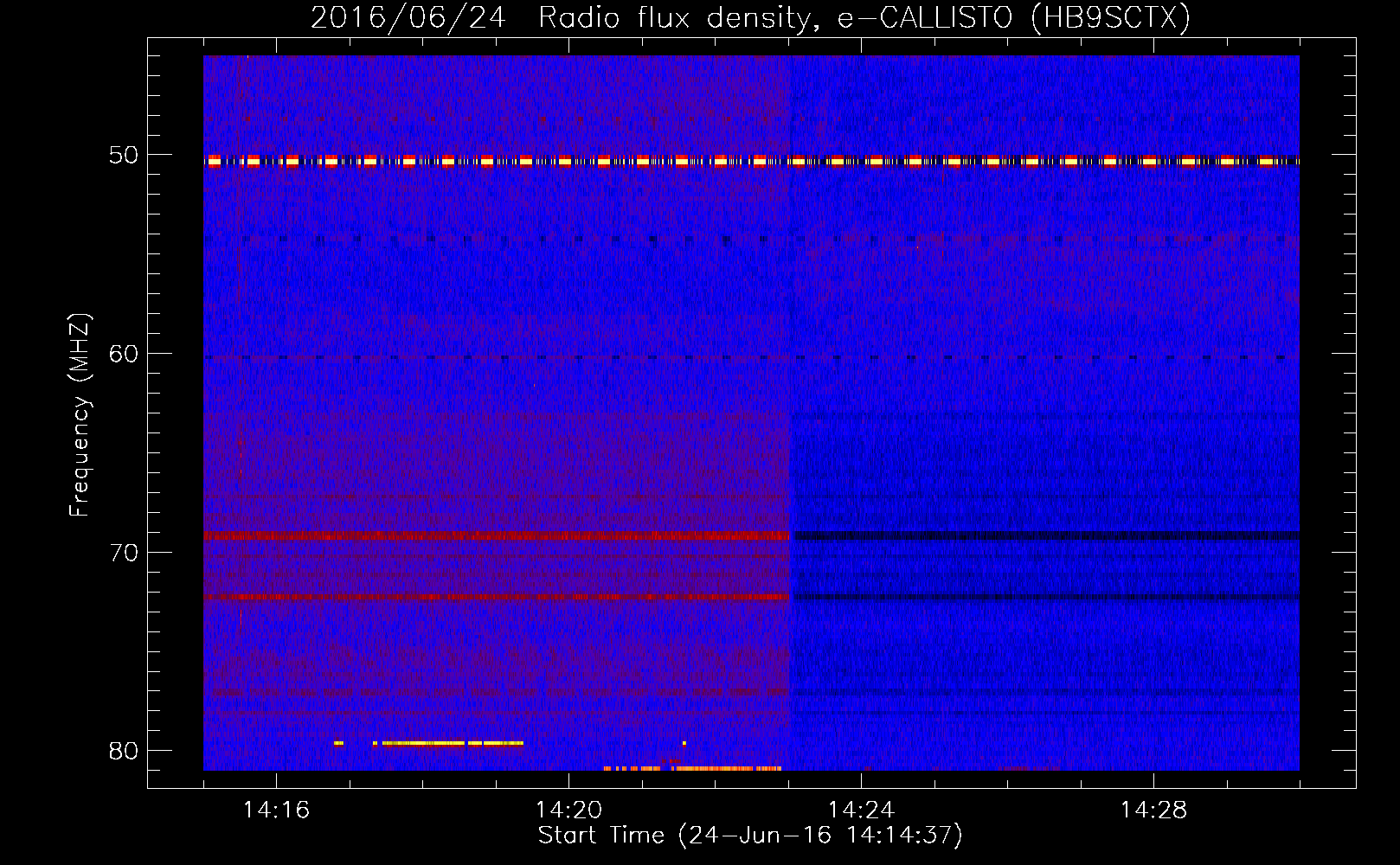
Task: Click the long yellow streak near 80 MHz
Action: pos(453,743)
